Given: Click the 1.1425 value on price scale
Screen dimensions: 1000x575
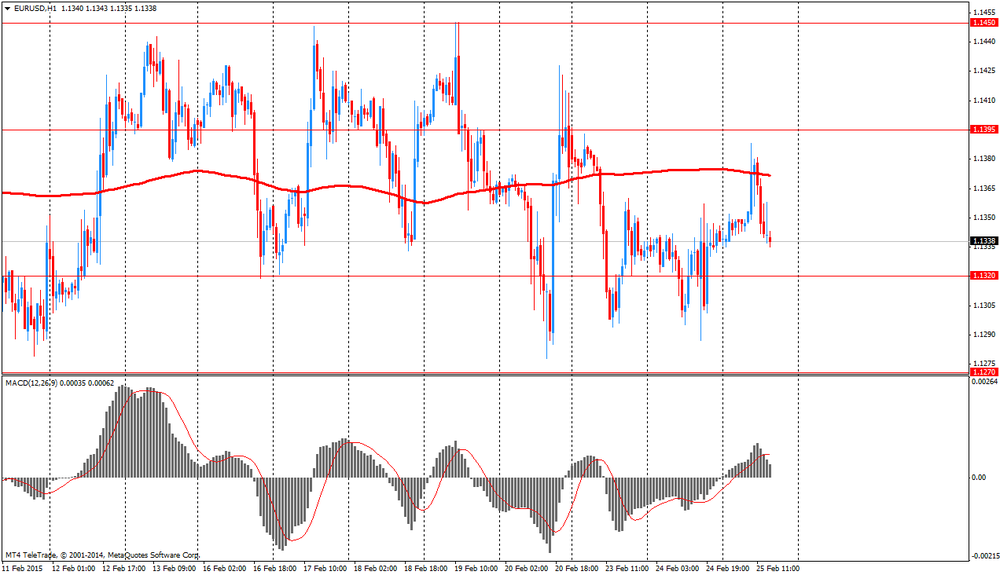Looking at the screenshot, I should coord(984,71).
